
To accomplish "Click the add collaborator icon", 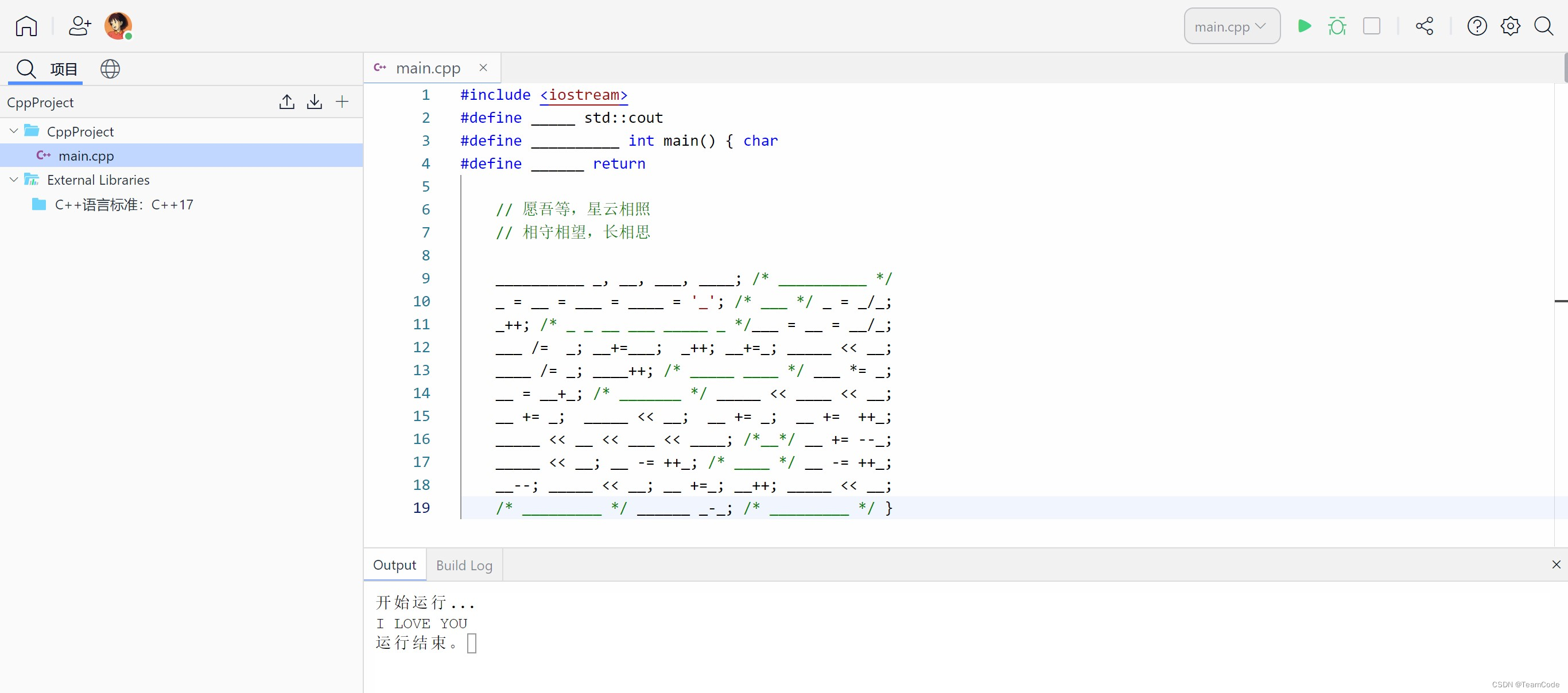I will point(80,26).
